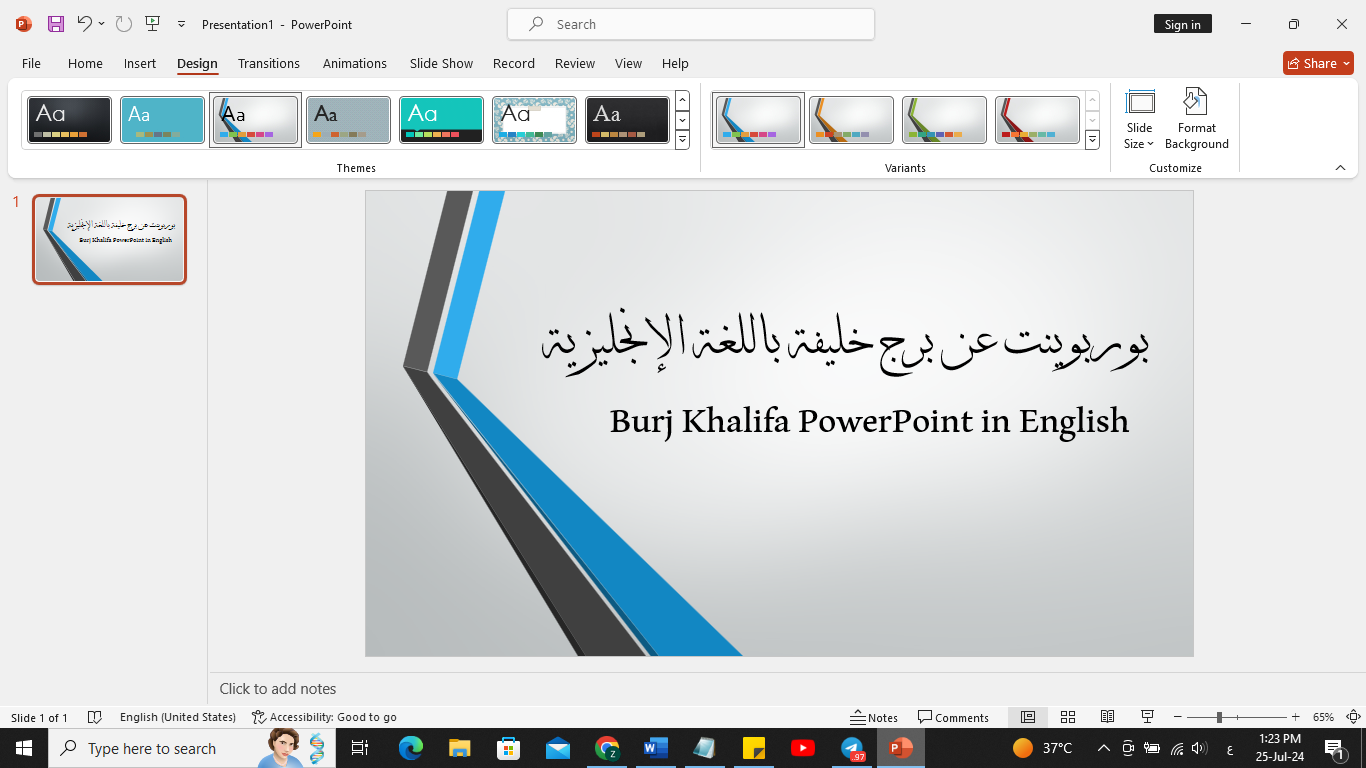
Task: Click the English (United States) language indicator
Action: (178, 717)
